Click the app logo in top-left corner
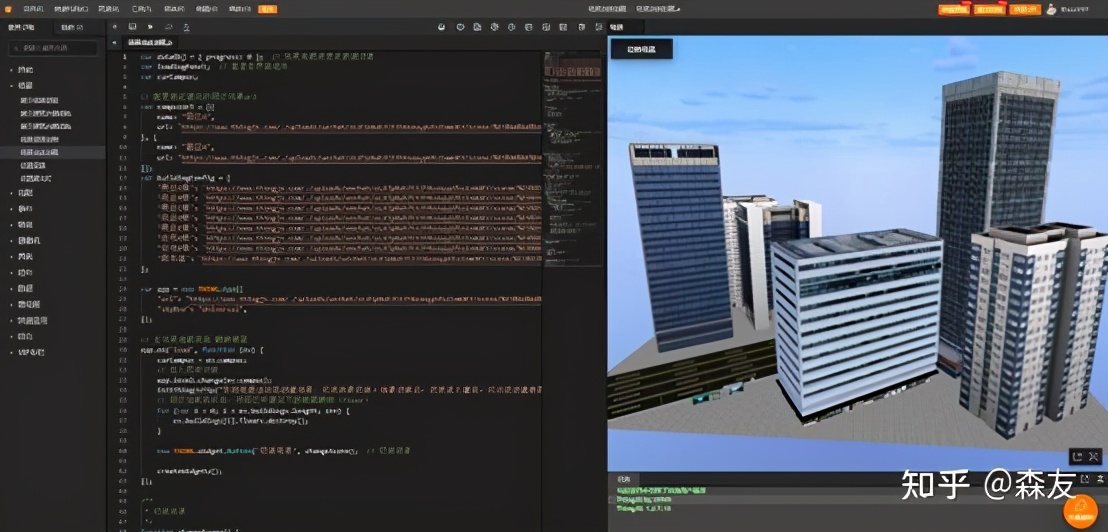1108x532 pixels. point(8,9)
